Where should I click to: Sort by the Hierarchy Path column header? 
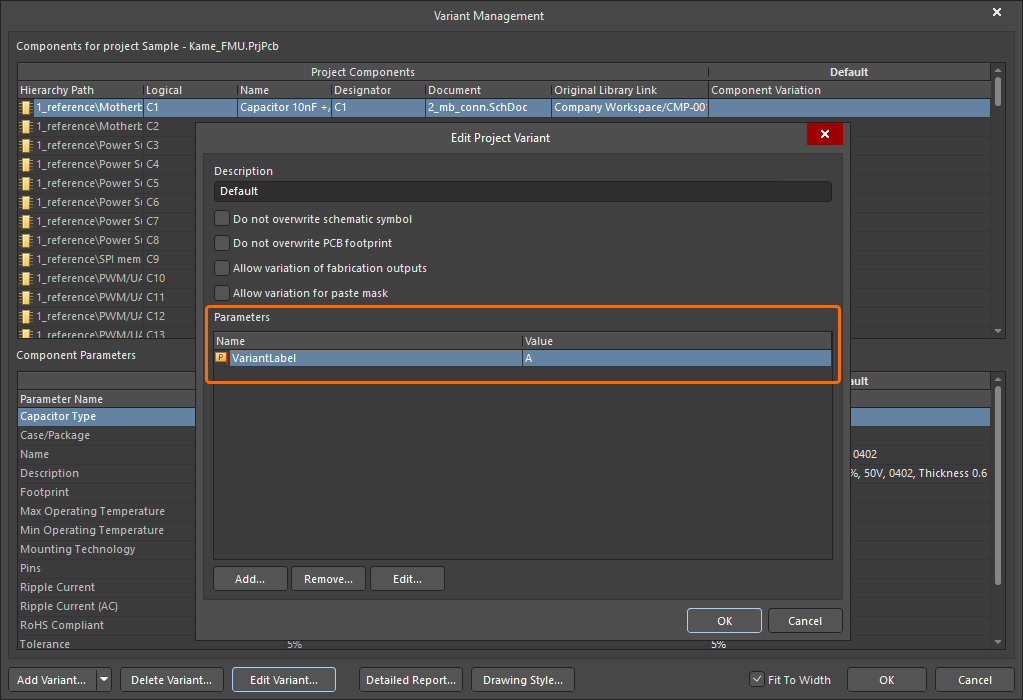(80, 90)
